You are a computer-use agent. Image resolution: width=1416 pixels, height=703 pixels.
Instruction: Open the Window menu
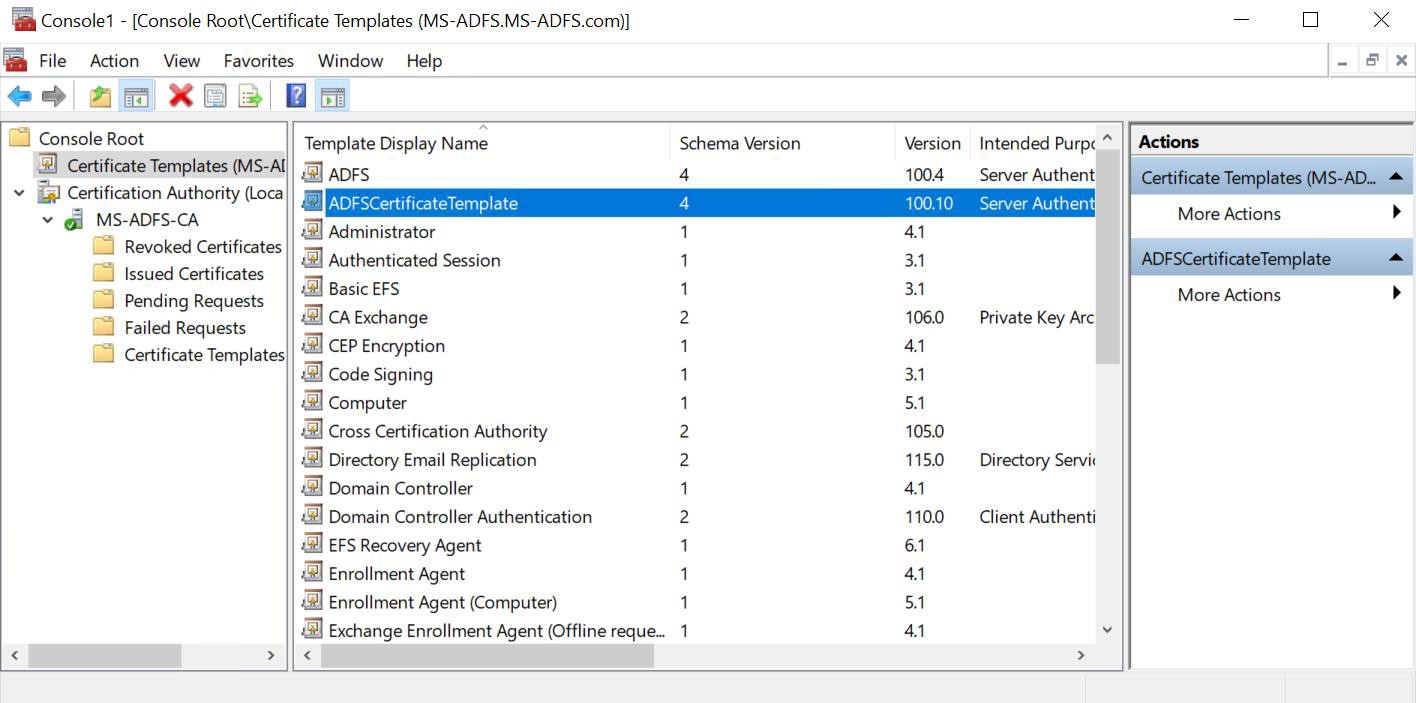click(350, 61)
